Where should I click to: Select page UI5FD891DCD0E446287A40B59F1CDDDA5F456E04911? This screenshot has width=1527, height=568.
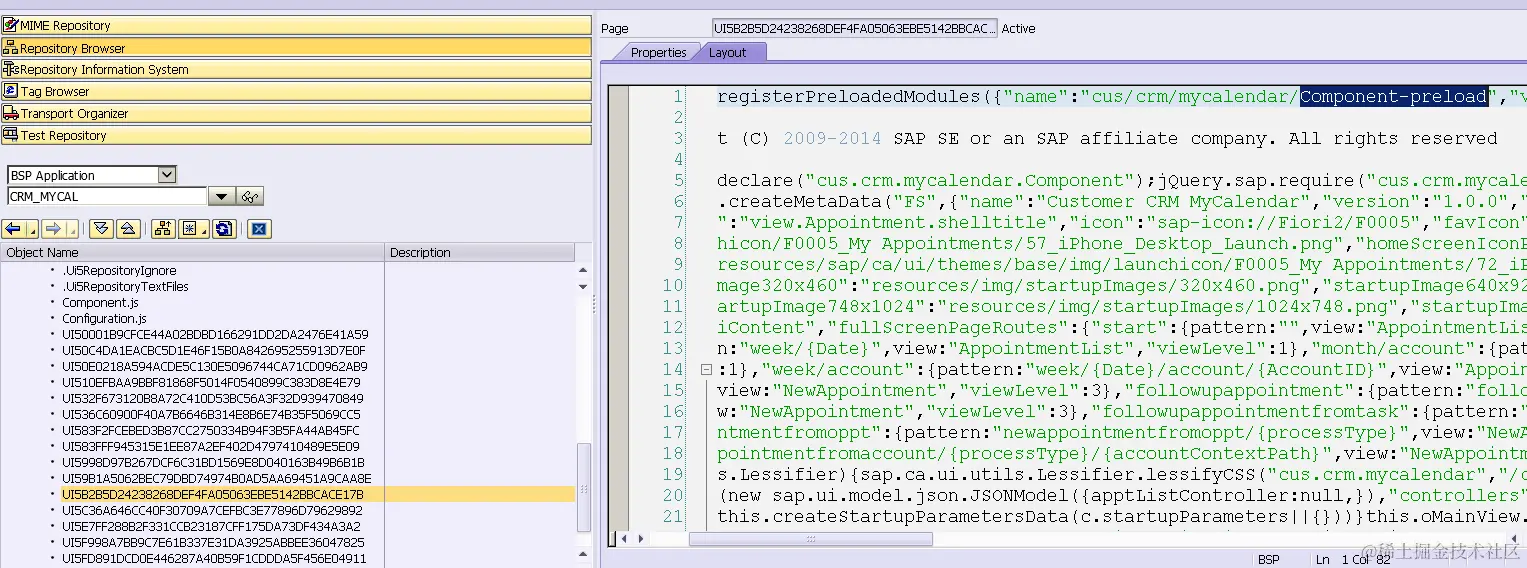pyautogui.click(x=214, y=558)
